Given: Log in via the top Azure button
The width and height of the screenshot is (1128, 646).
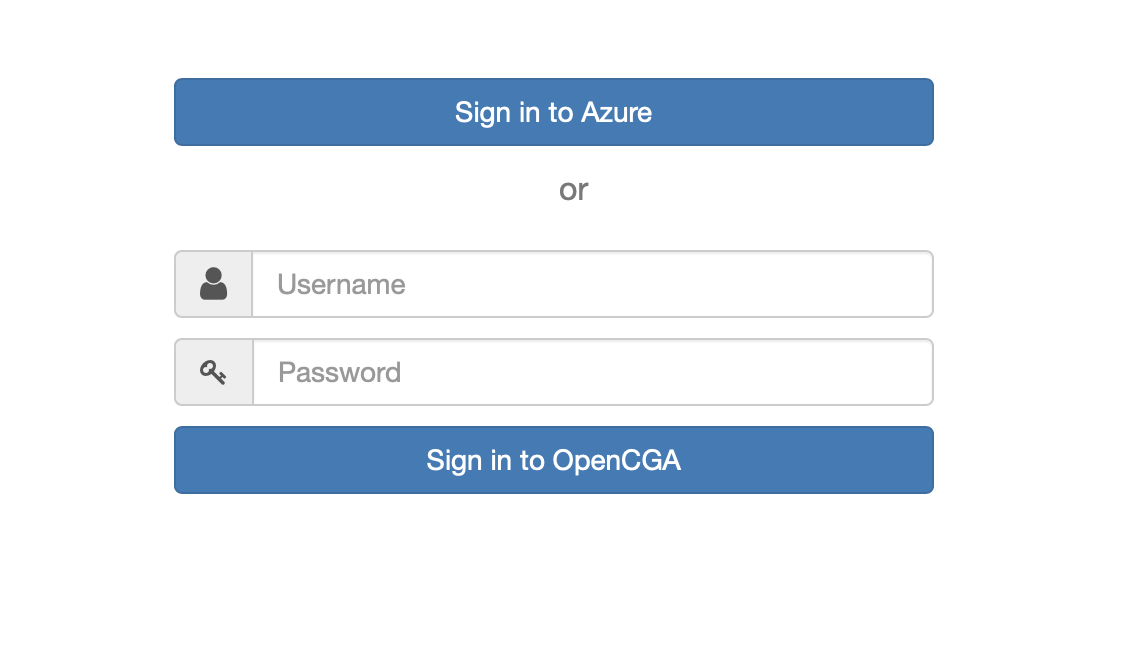Looking at the screenshot, I should [x=553, y=112].
